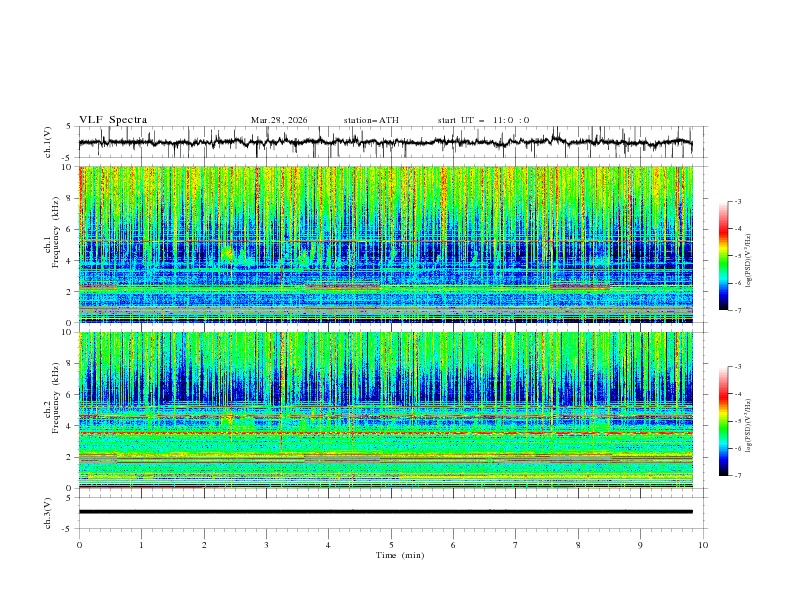792x612 pixels.
Task: Click the ch.1 "Frequency (kHz)" axis label
Action: (56, 233)
